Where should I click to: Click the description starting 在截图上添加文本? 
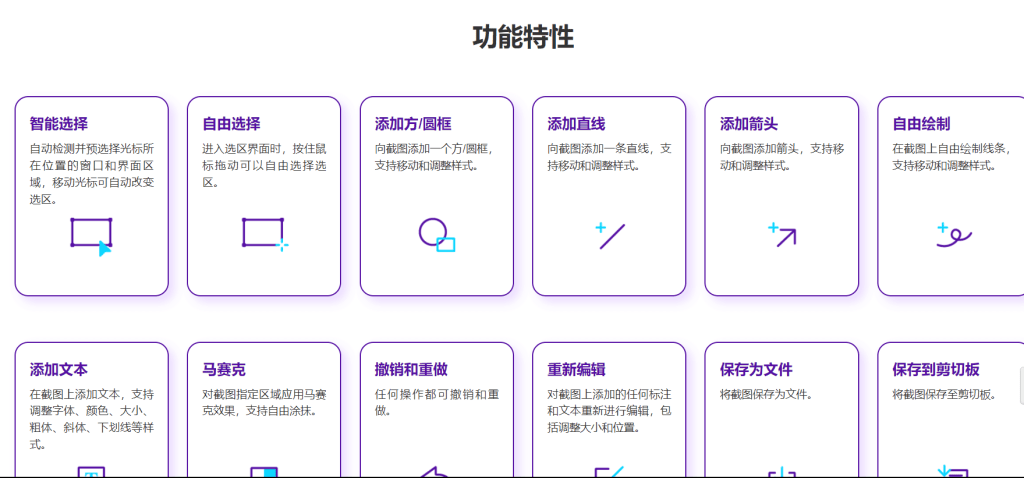tap(91, 419)
